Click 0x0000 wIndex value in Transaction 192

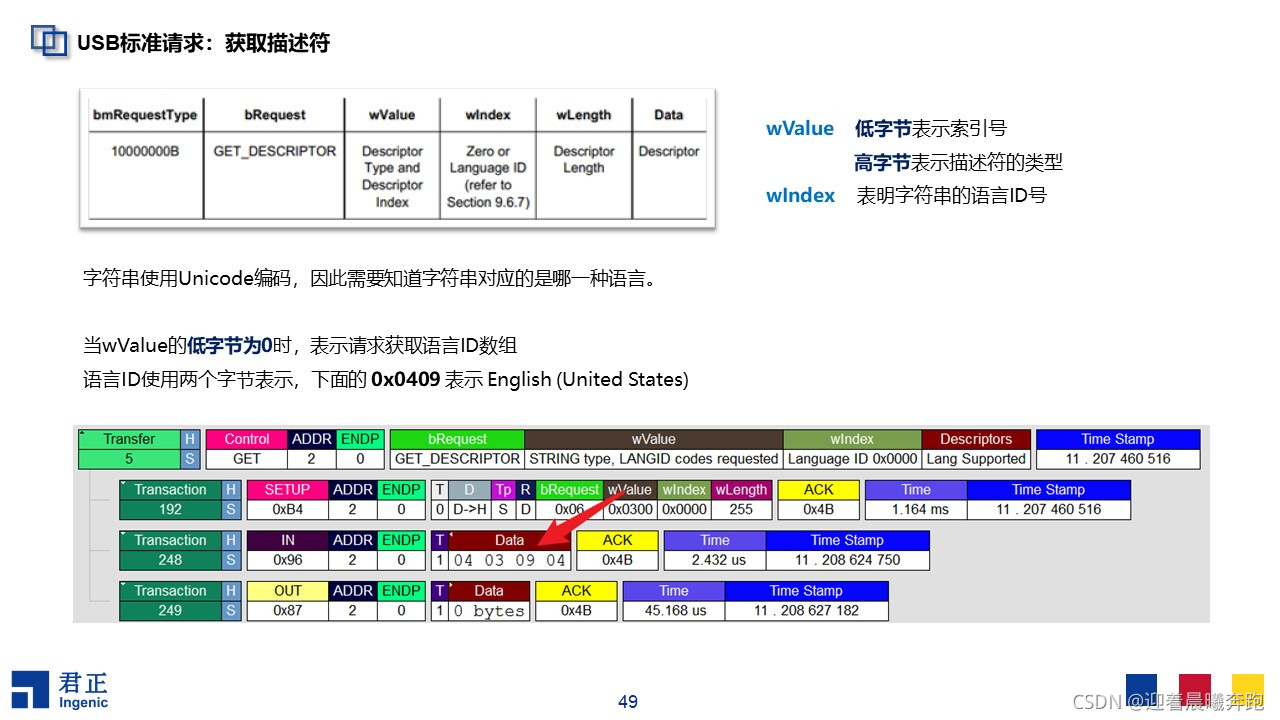(x=684, y=509)
